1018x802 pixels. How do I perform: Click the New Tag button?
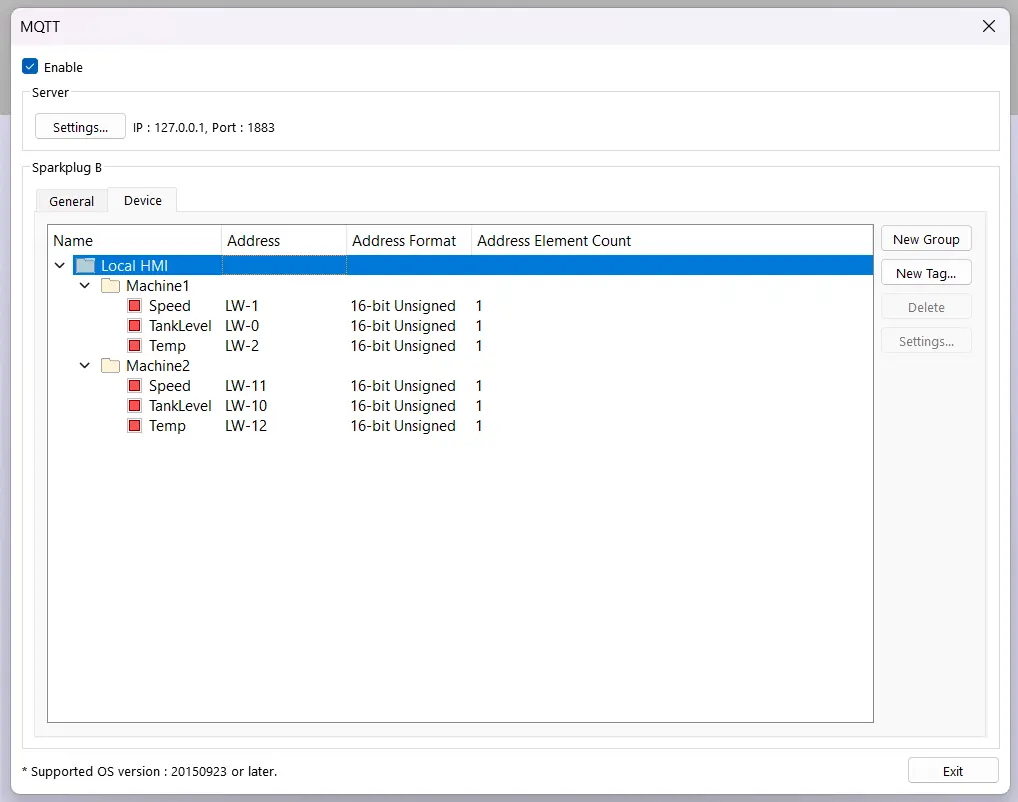(926, 272)
